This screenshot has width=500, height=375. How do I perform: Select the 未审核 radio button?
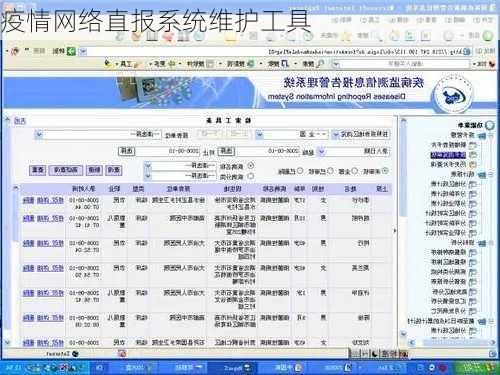point(385,171)
